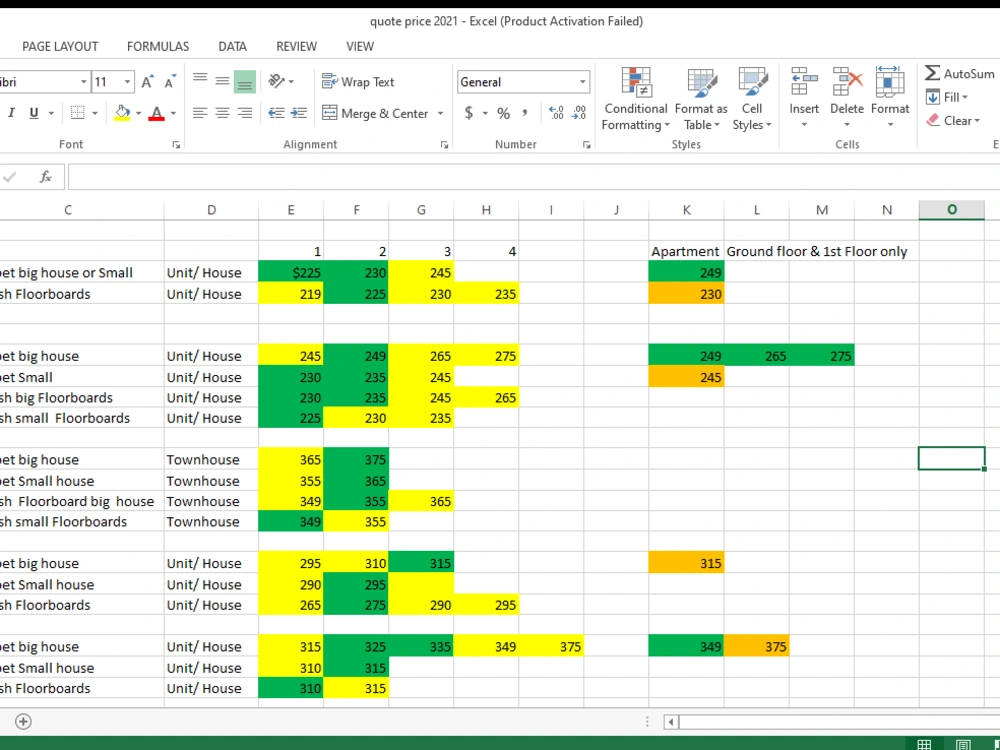The width and height of the screenshot is (1000, 750).
Task: Open the font size dropdown
Action: coord(128,82)
